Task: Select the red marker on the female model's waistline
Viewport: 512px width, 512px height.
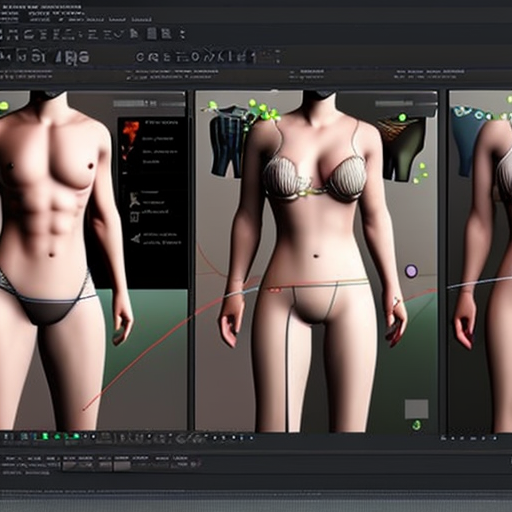Action: tap(275, 290)
